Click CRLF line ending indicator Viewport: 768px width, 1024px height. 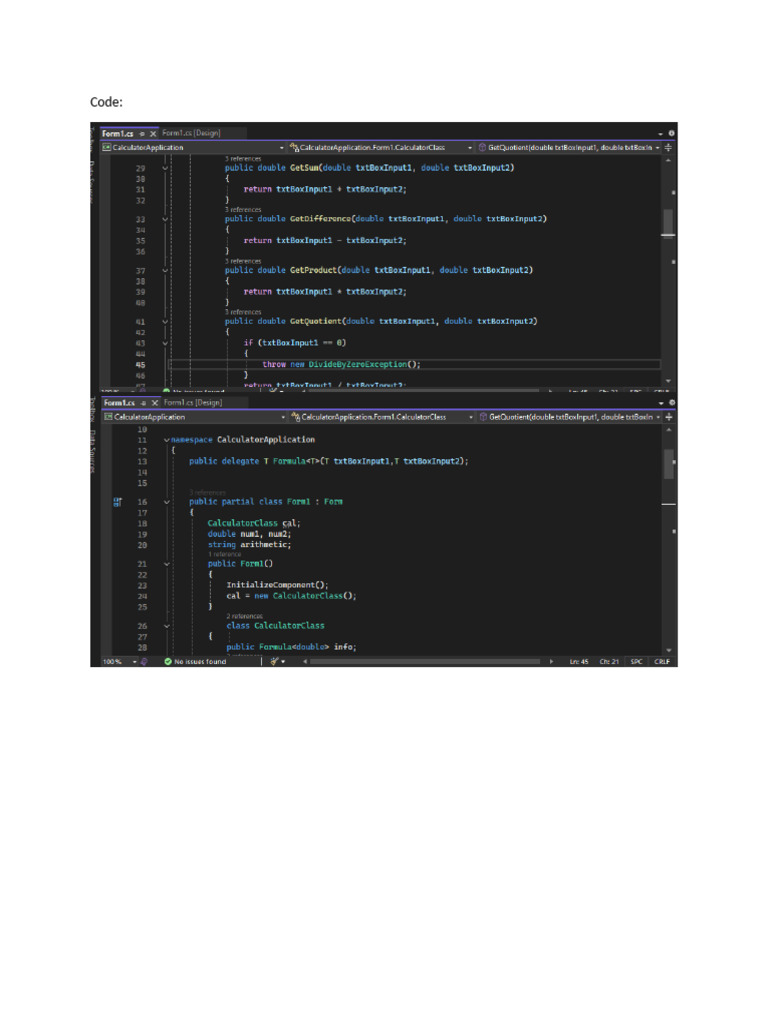tap(662, 661)
